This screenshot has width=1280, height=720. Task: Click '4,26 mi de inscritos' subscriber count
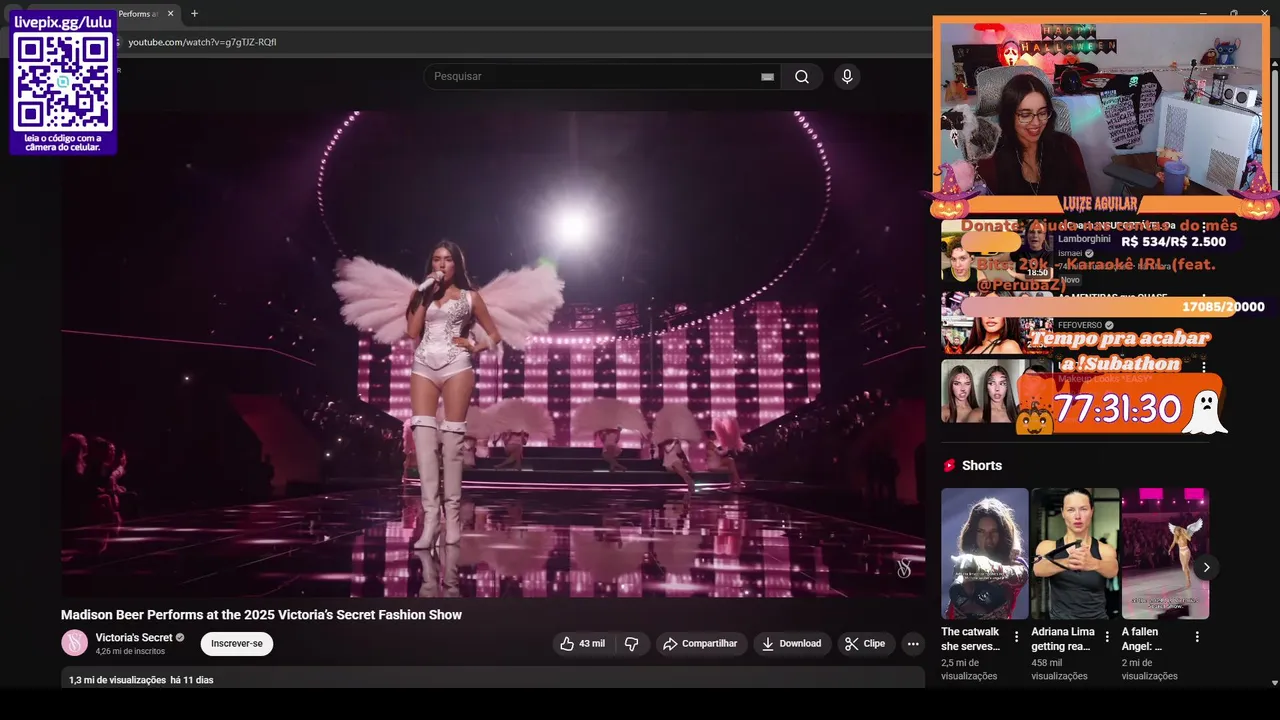(130, 651)
